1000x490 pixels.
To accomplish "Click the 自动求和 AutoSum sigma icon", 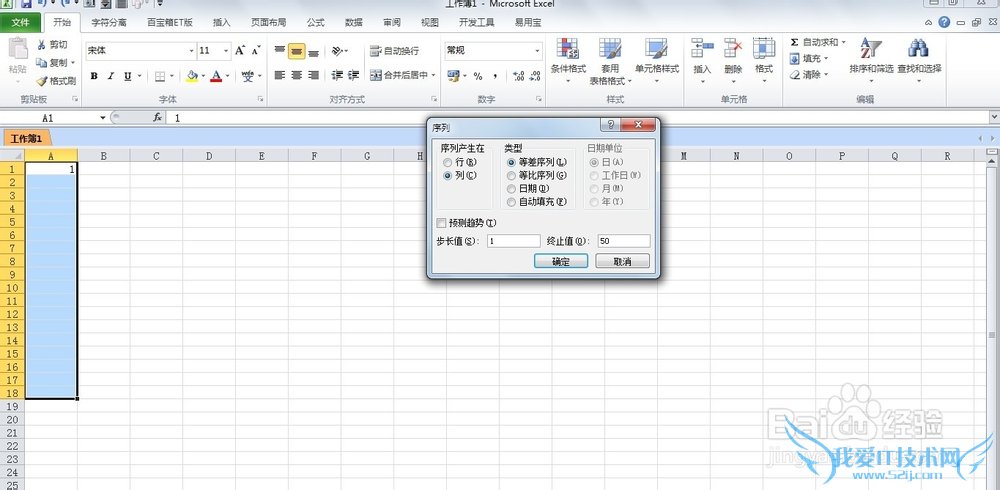I will (795, 43).
